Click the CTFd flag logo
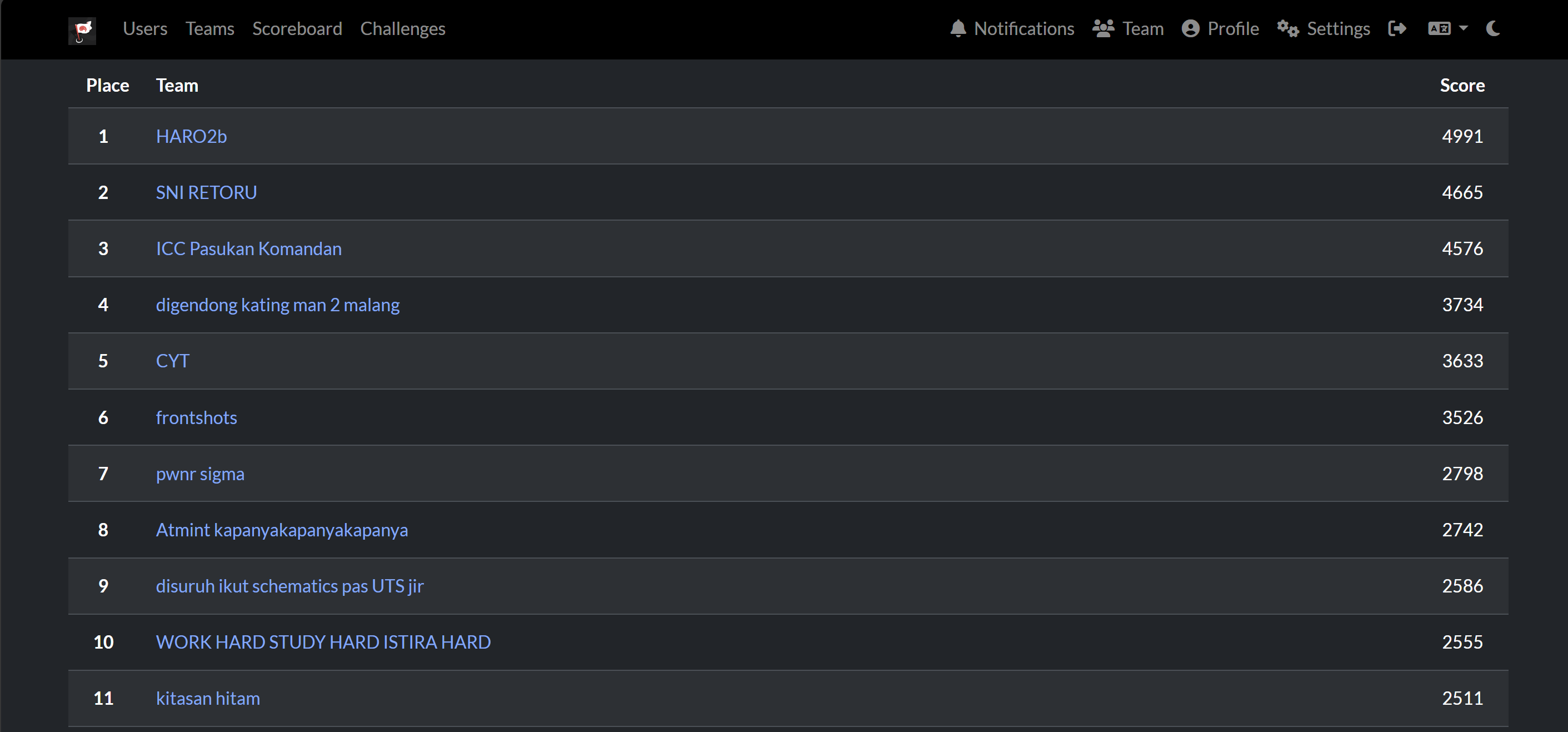This screenshot has width=1568, height=732. click(x=82, y=29)
